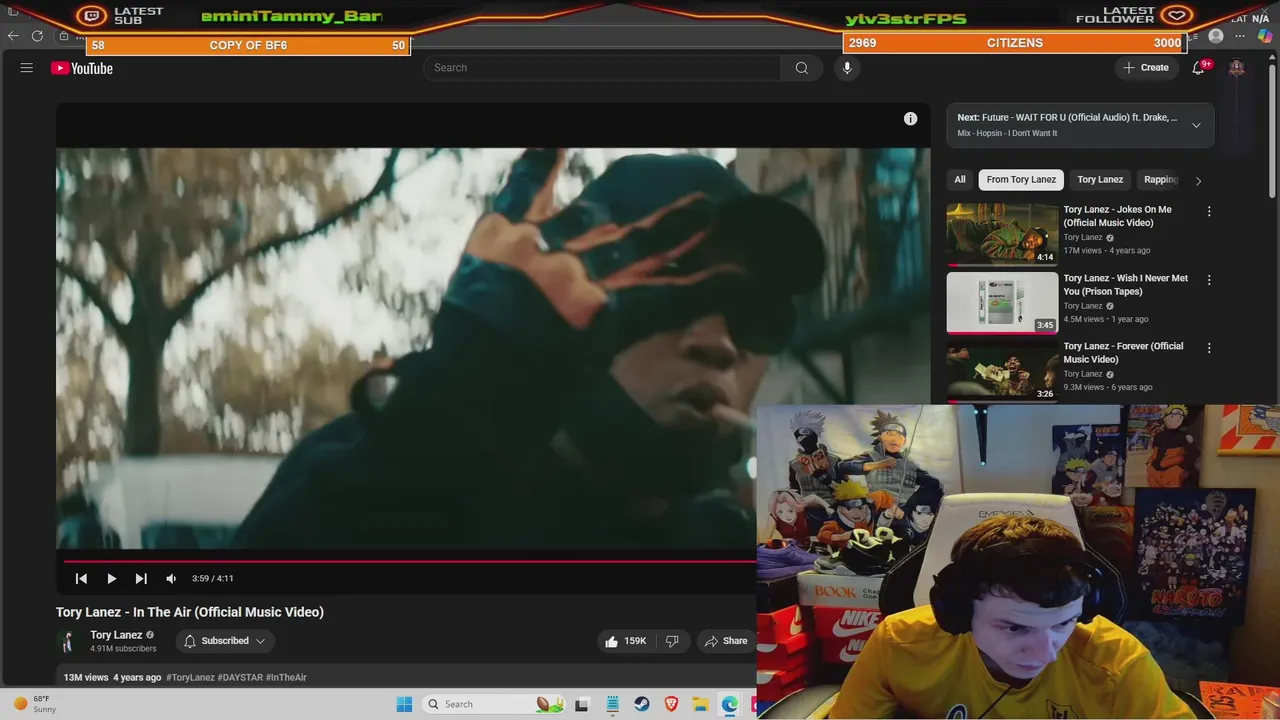Reload the page with browser refresh
Screen dimensions: 1280x720
37,36
